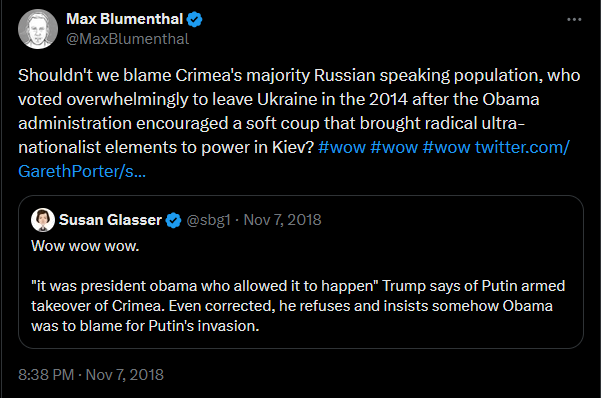601x398 pixels.
Task: Open the three-dot more options menu
Action: pos(574,19)
